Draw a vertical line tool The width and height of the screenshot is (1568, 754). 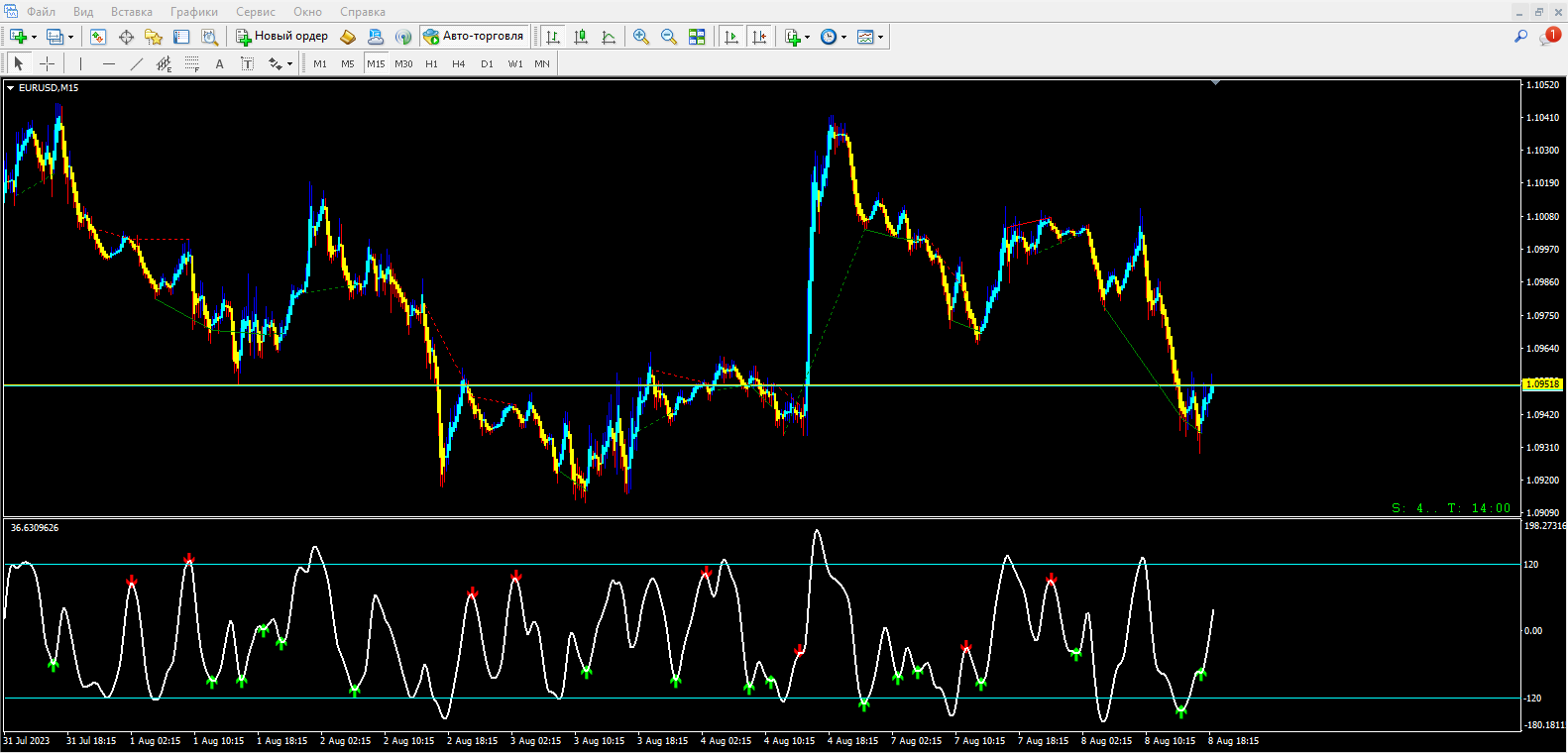click(81, 63)
